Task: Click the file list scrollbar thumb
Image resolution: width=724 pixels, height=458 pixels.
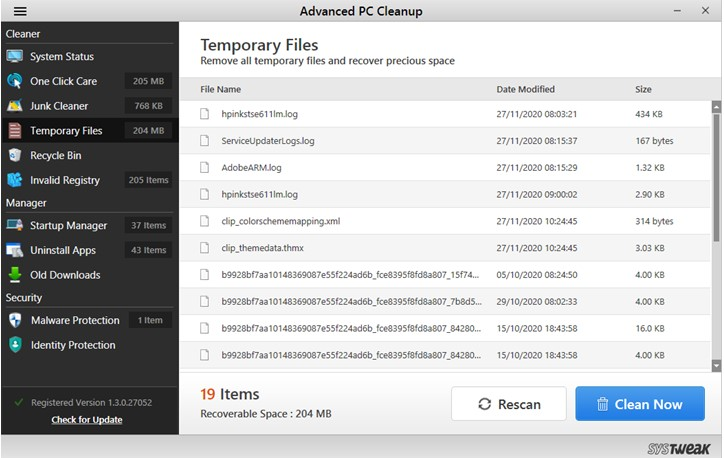Action: pos(716,178)
